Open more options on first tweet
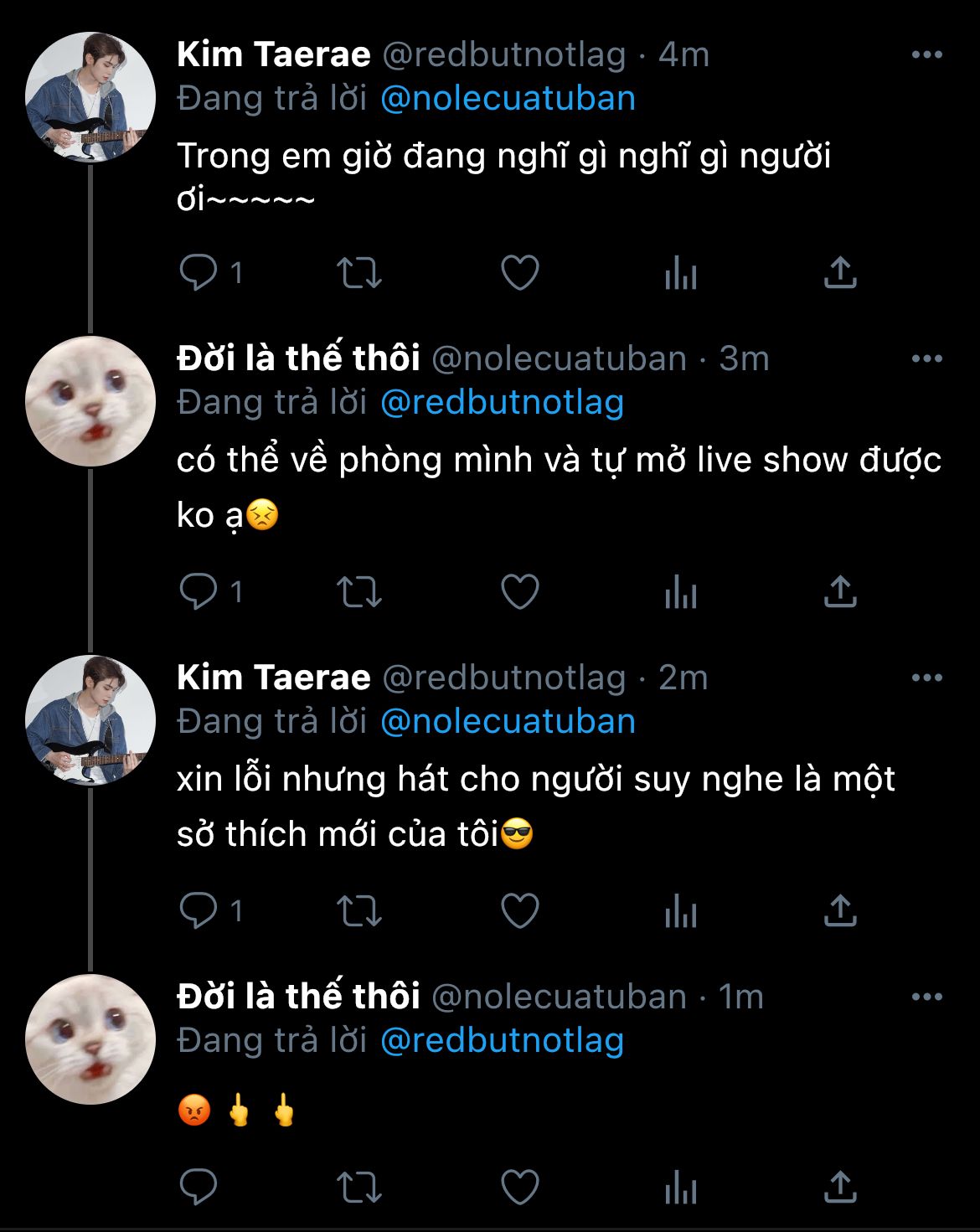 [x=926, y=55]
